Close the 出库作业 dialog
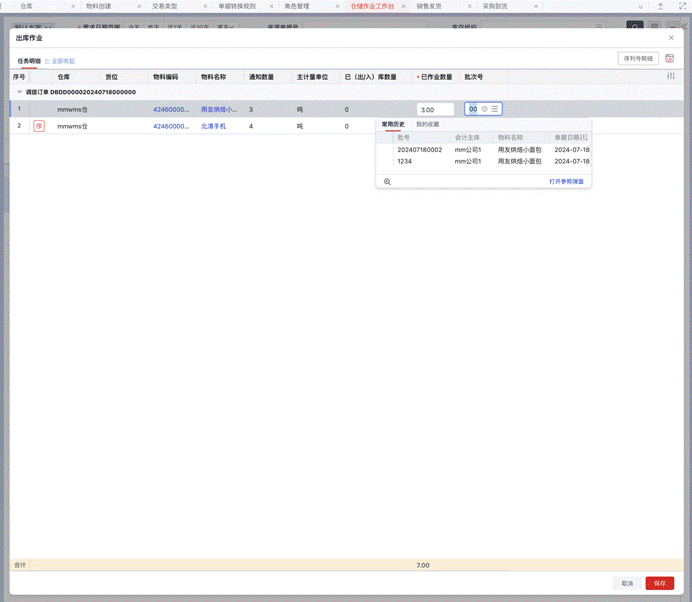 pos(671,38)
